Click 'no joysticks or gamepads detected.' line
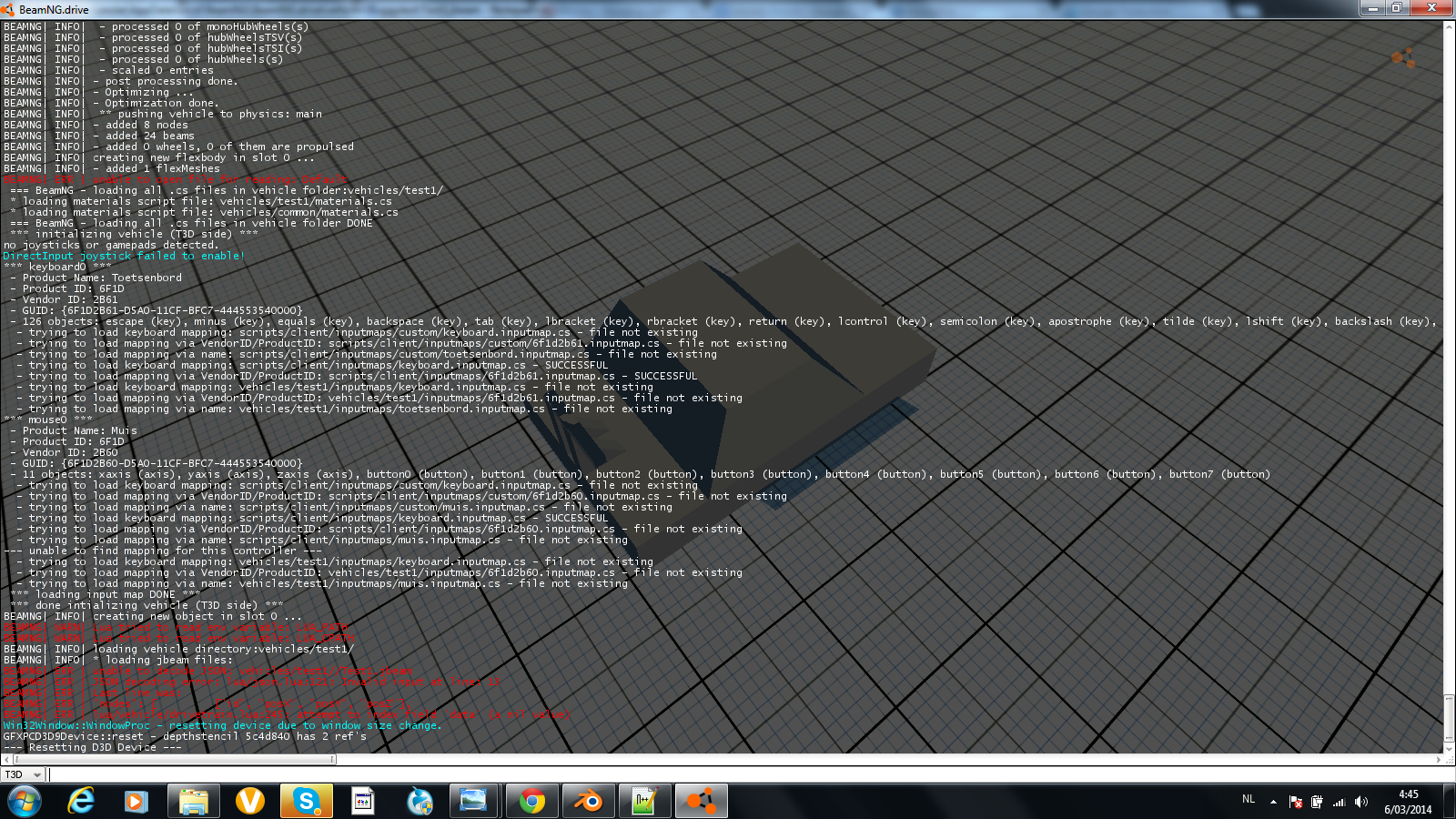 click(111, 245)
